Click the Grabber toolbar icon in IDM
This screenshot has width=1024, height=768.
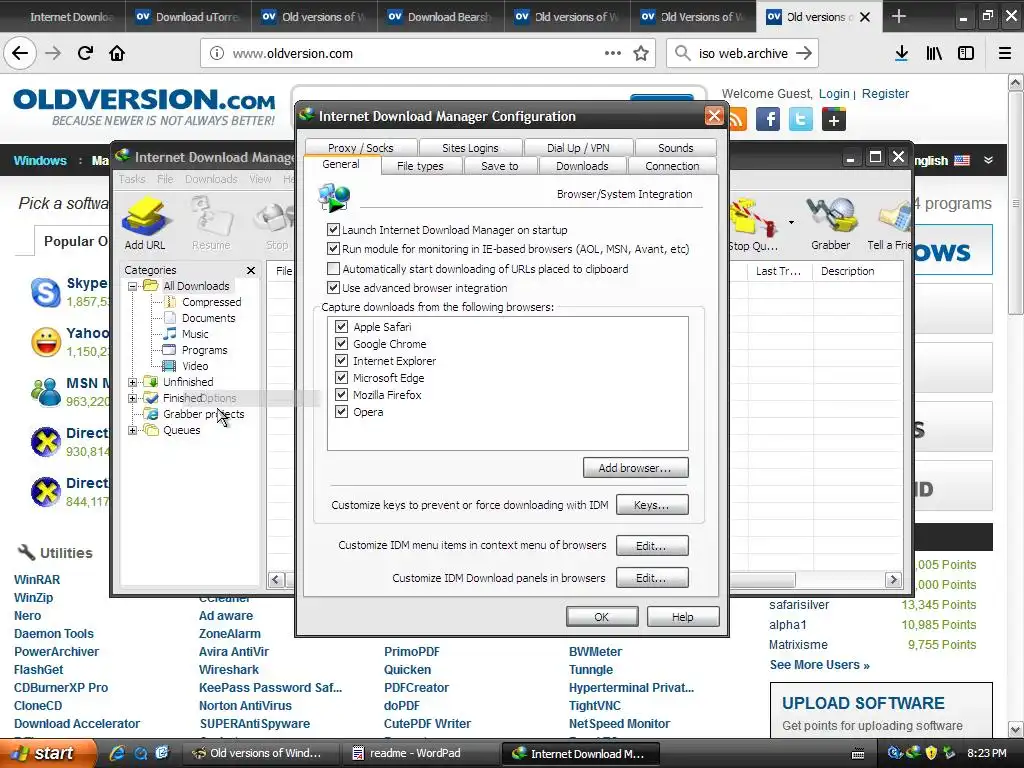click(x=831, y=223)
